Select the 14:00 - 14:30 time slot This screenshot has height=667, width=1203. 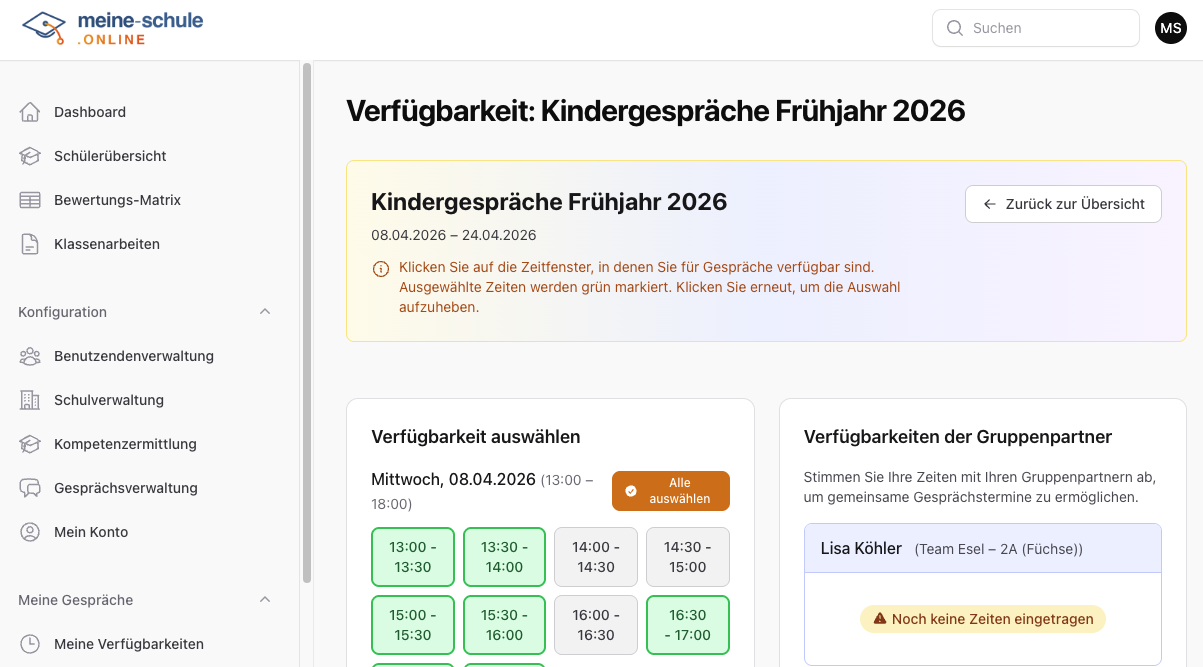(596, 557)
